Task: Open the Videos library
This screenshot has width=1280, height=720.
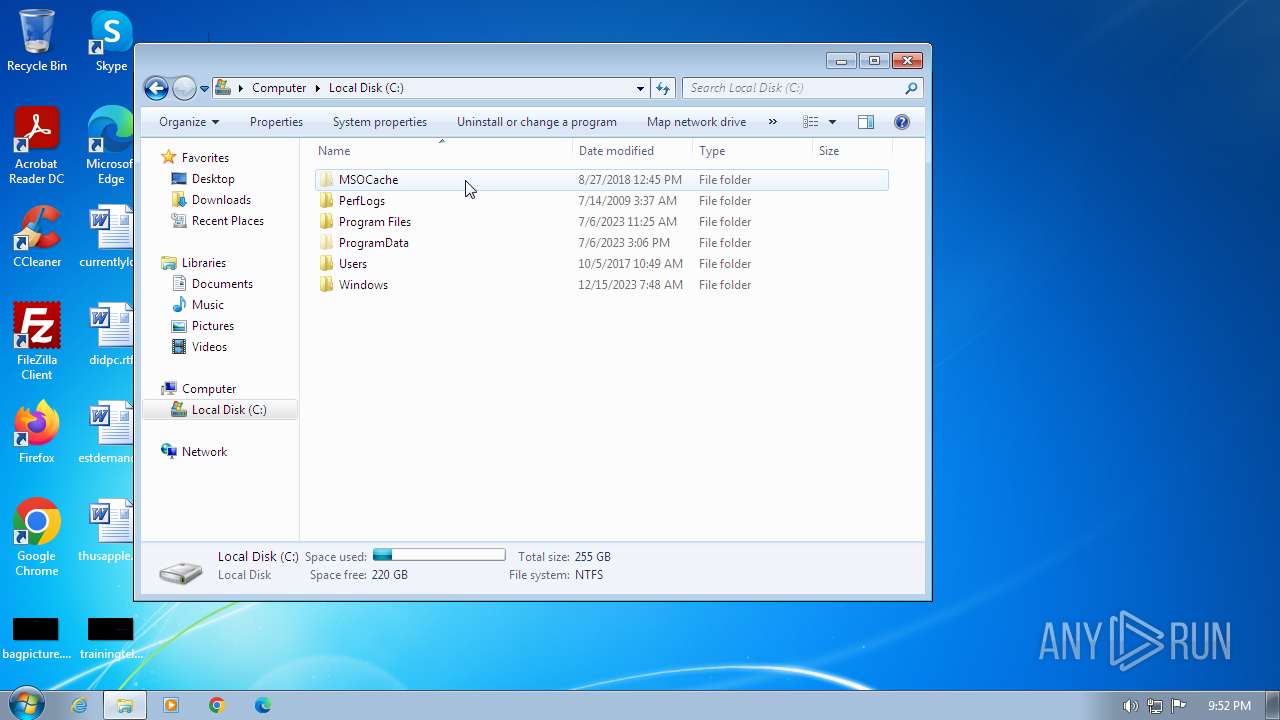Action: (x=209, y=347)
